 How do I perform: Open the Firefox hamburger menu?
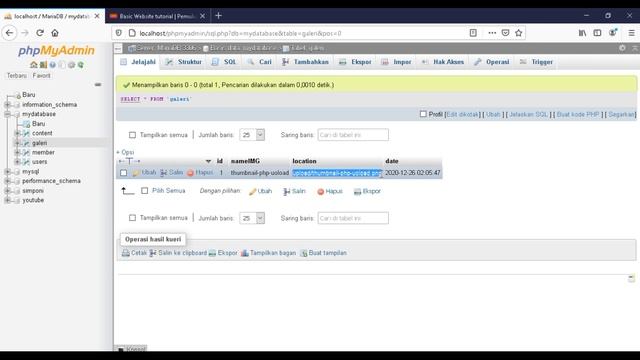coord(631,33)
